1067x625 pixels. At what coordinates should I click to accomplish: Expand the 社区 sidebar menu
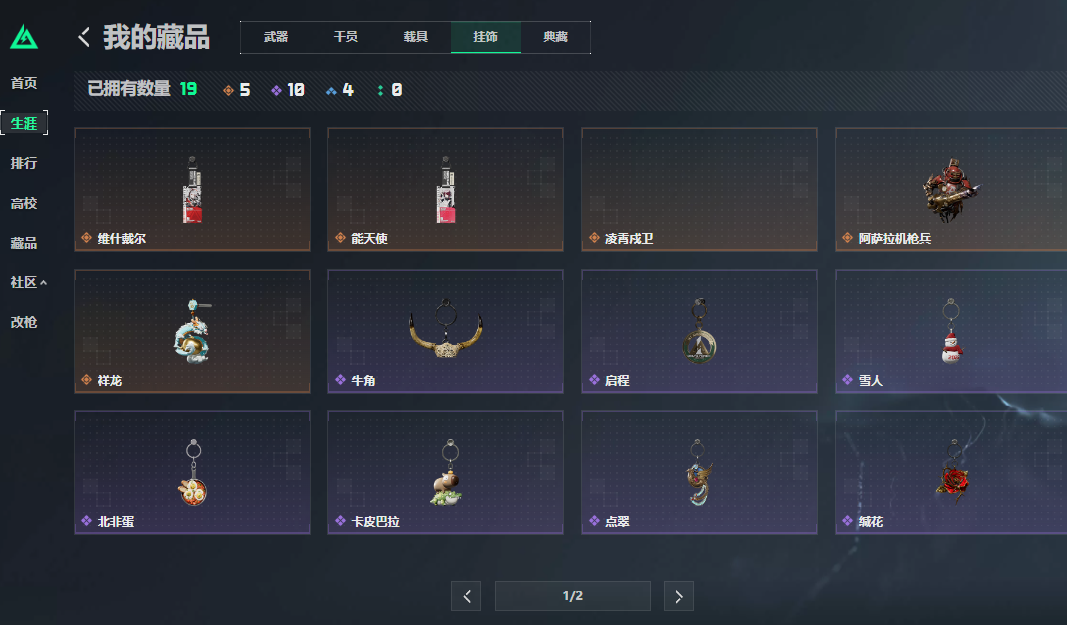pos(28,282)
